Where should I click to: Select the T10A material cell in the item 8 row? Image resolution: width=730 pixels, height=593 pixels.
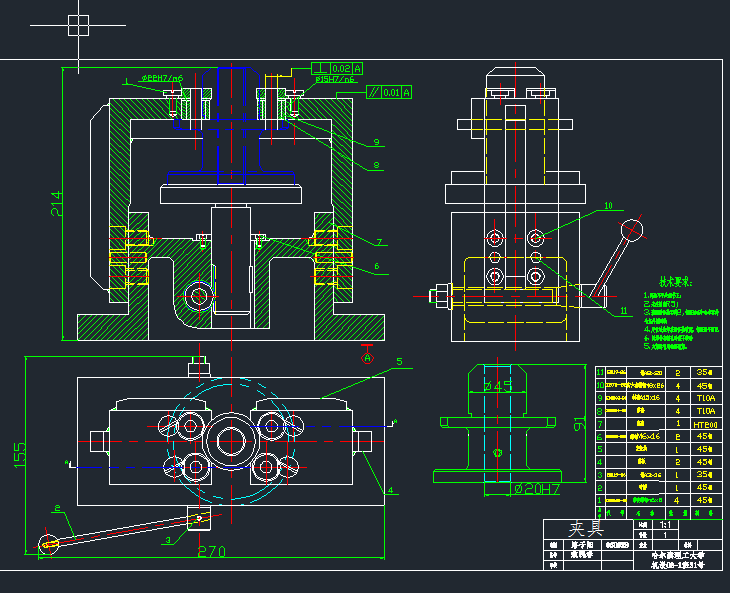click(705, 411)
